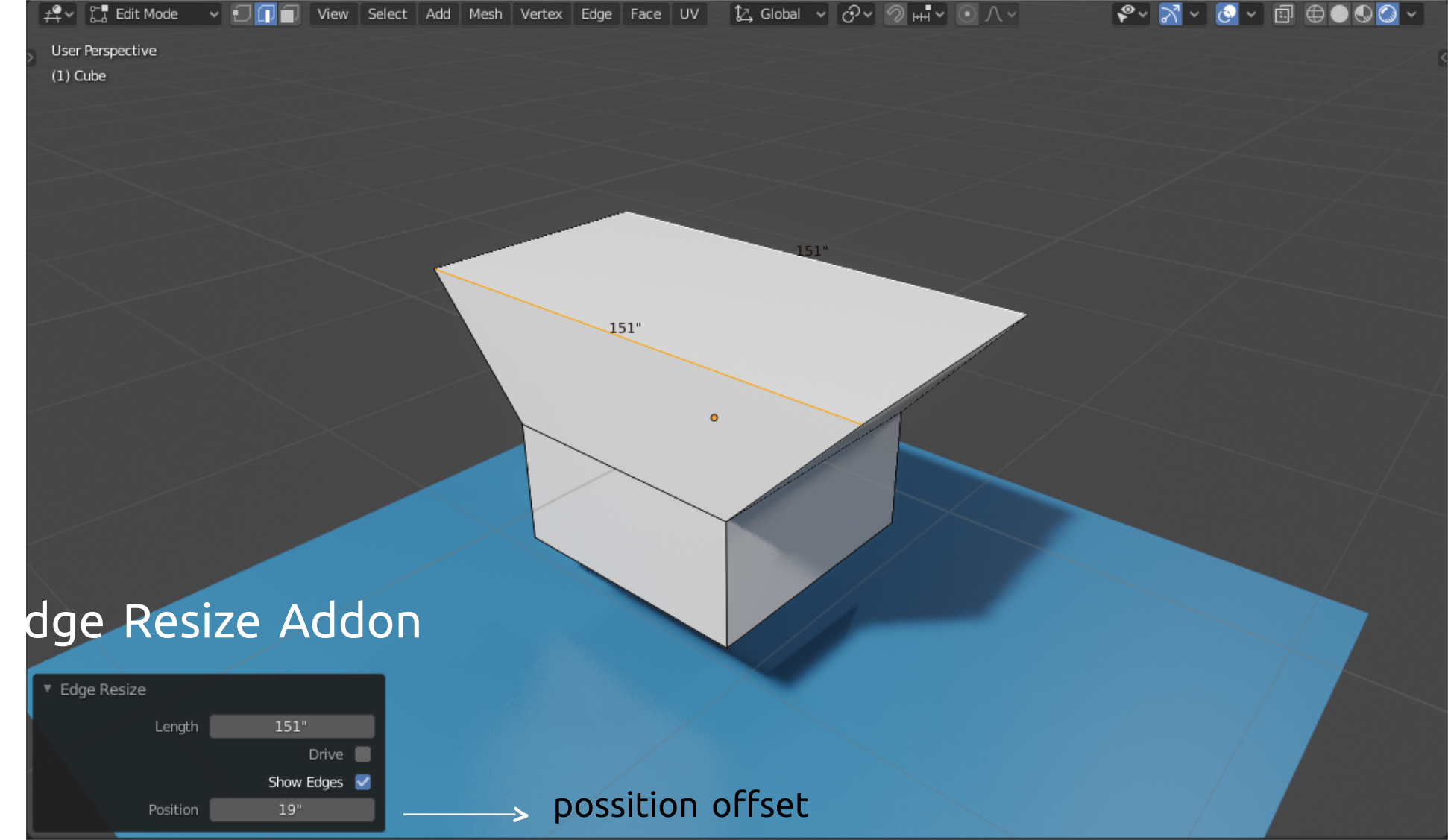Open the UV menu
This screenshot has width=1448, height=840.
[689, 14]
